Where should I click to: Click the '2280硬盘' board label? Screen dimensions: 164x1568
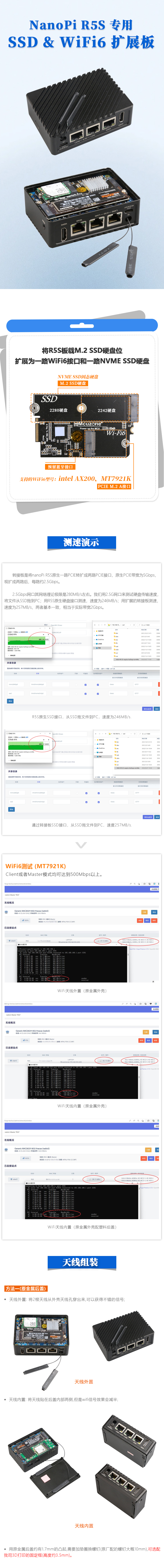tap(58, 410)
